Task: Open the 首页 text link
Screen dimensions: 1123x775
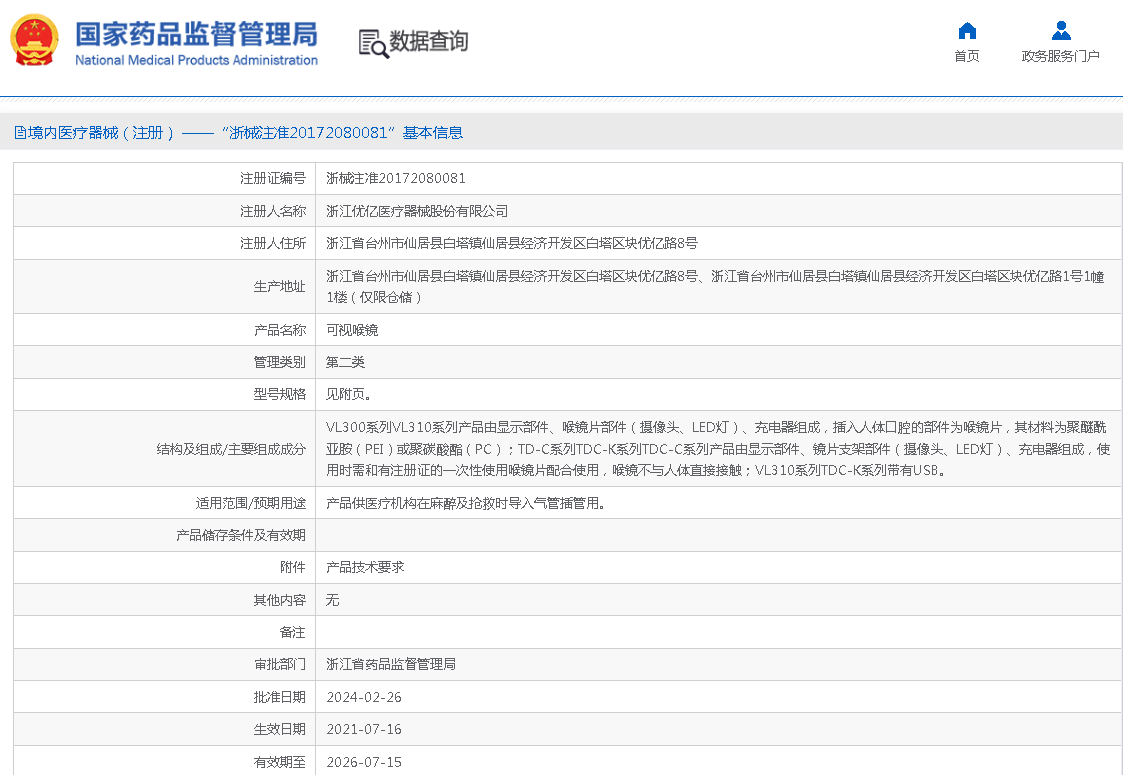Action: click(x=967, y=57)
